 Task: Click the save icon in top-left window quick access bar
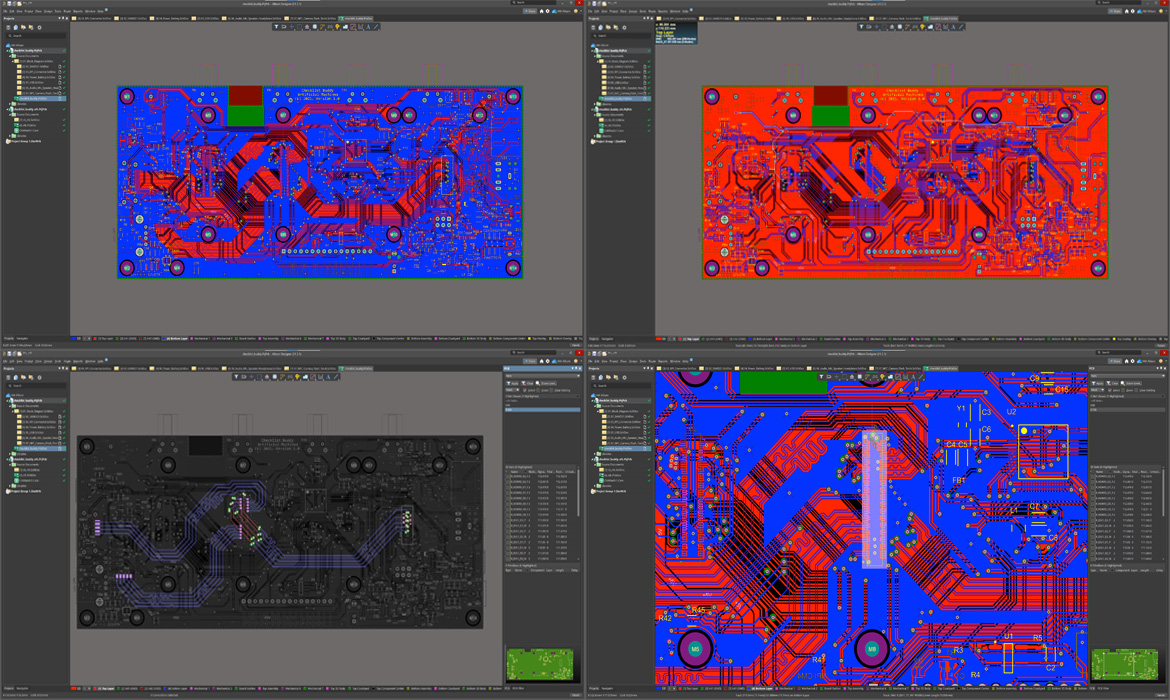click(9, 3)
